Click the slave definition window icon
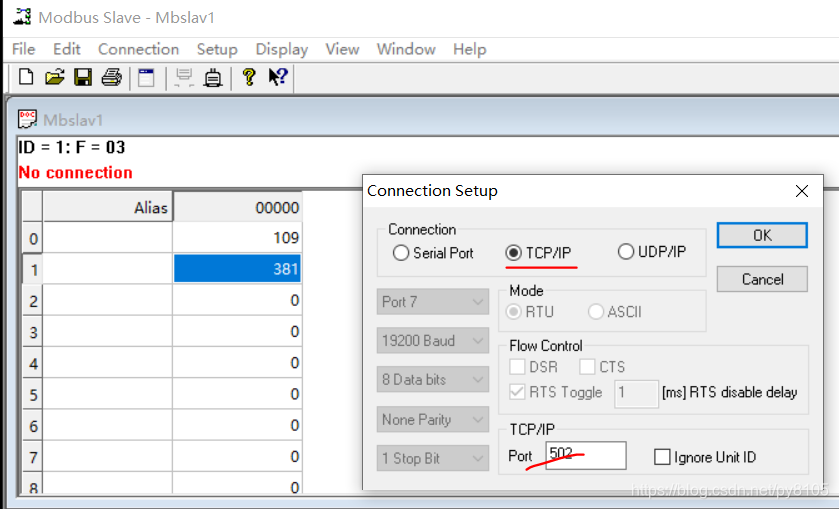Image resolution: width=839 pixels, height=509 pixels. 146,78
